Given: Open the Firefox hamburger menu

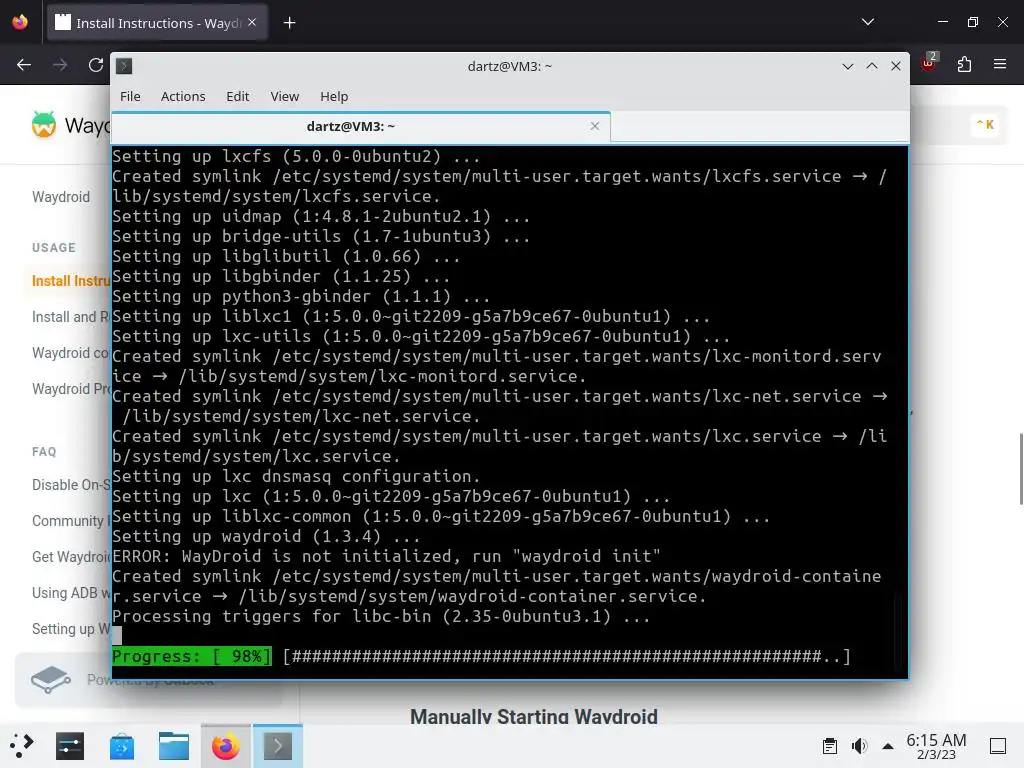Looking at the screenshot, I should click(1000, 64).
